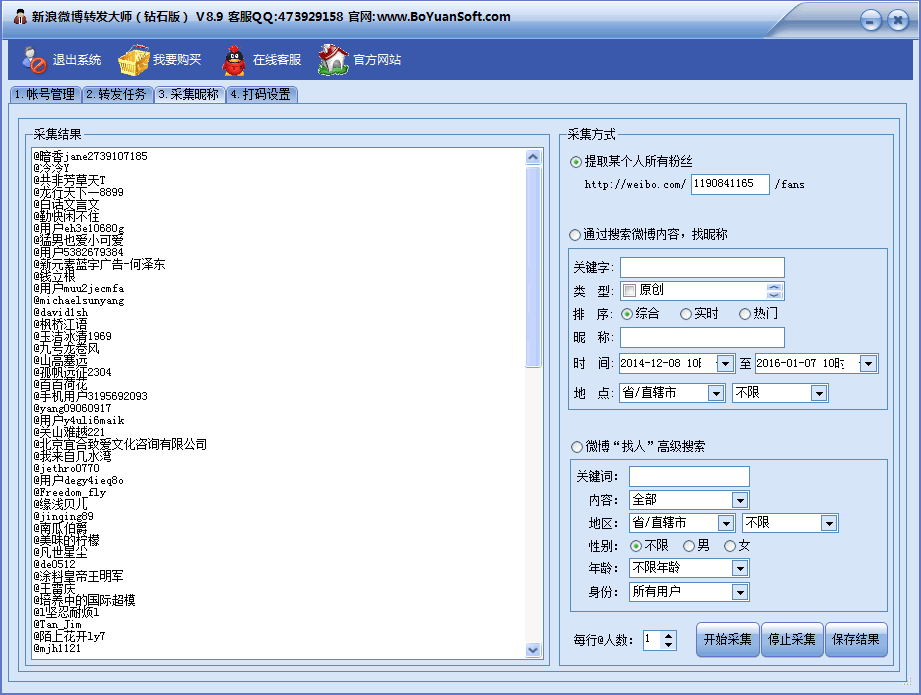Select gender 不限 radio button
Screen dimensions: 921x695
[x=636, y=546]
